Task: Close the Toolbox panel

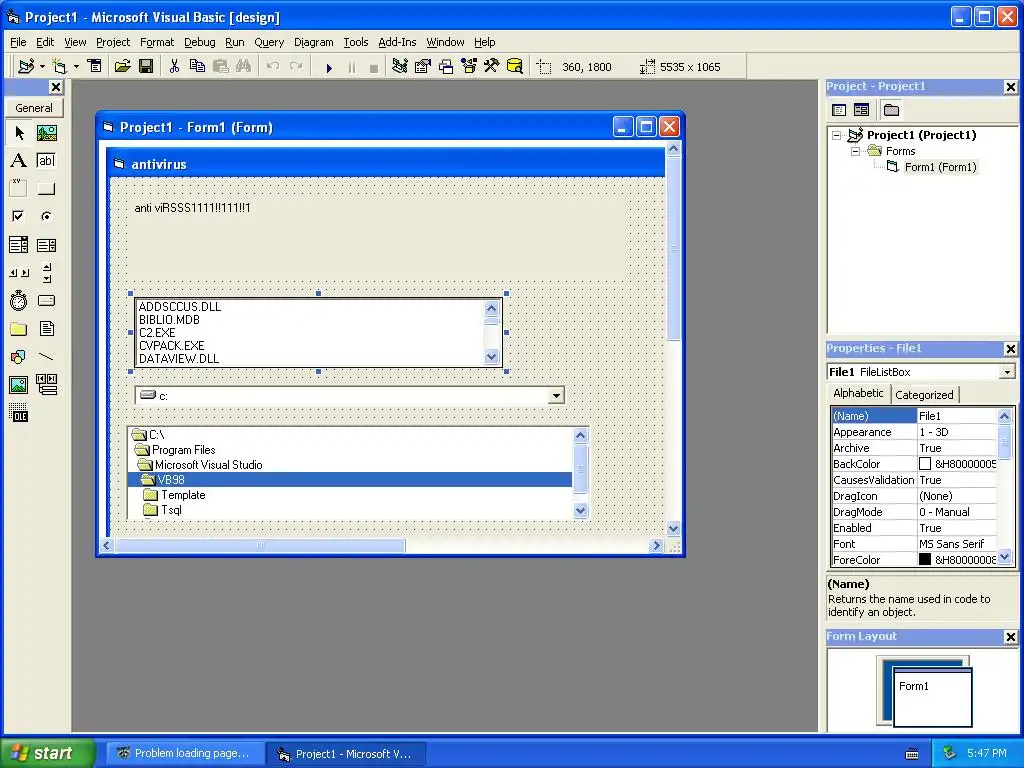Action: pos(56,87)
